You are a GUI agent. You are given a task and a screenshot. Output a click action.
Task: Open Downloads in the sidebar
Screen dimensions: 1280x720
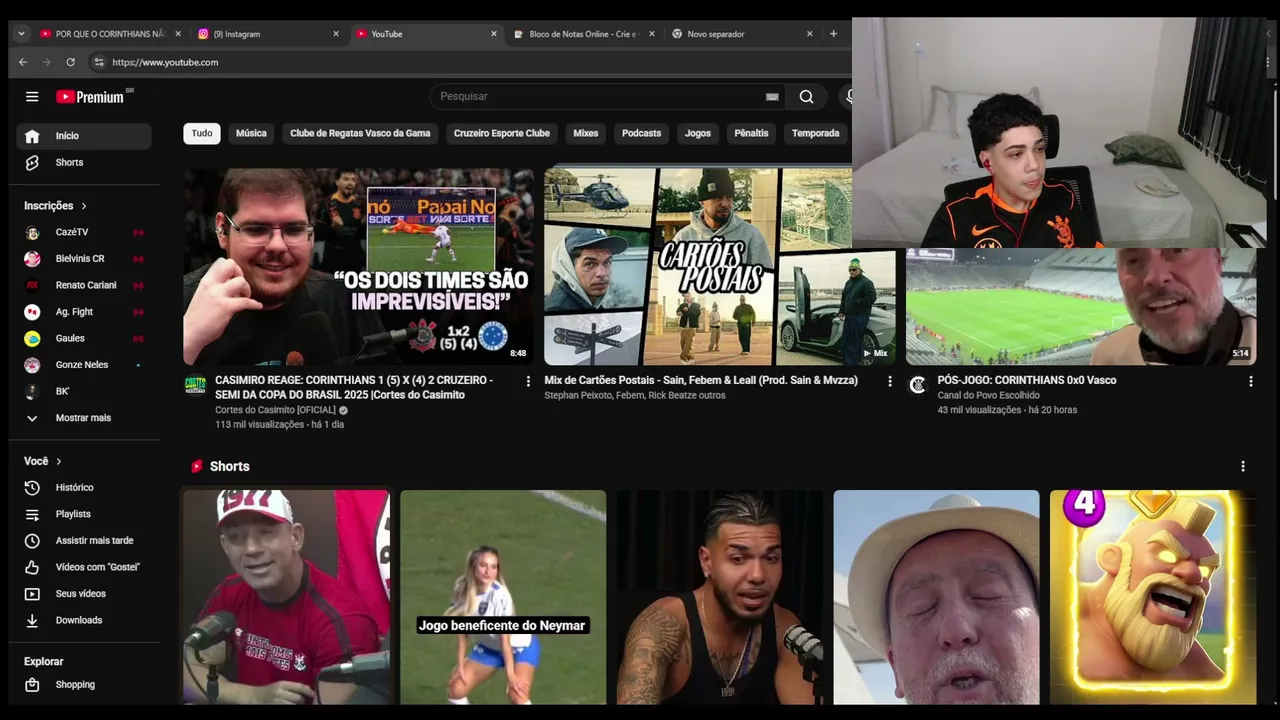coord(84,620)
